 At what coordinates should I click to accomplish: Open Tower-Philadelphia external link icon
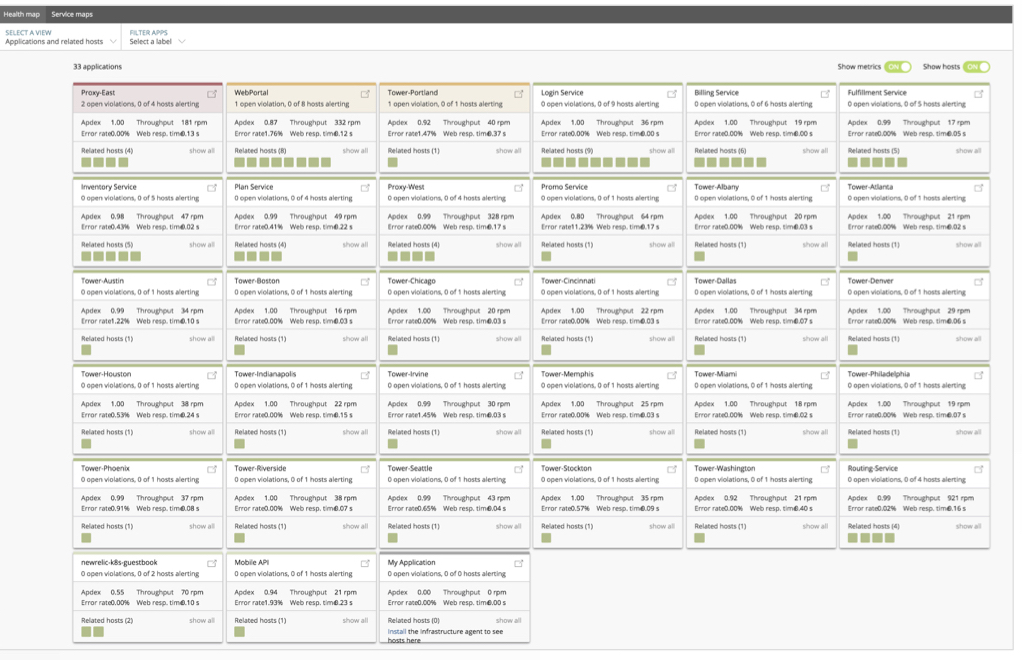point(978,375)
